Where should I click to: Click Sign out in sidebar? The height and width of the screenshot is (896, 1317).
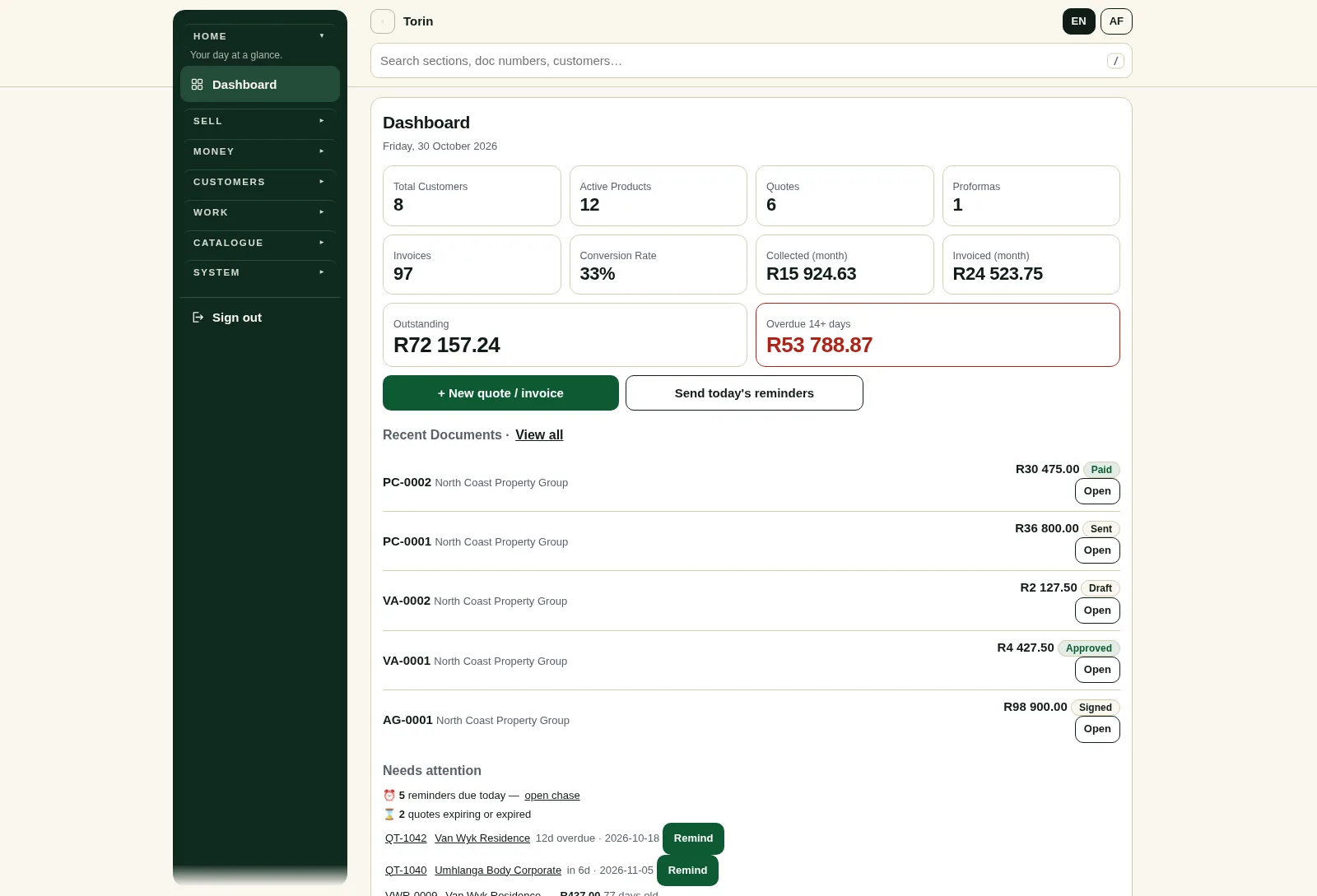pos(260,318)
